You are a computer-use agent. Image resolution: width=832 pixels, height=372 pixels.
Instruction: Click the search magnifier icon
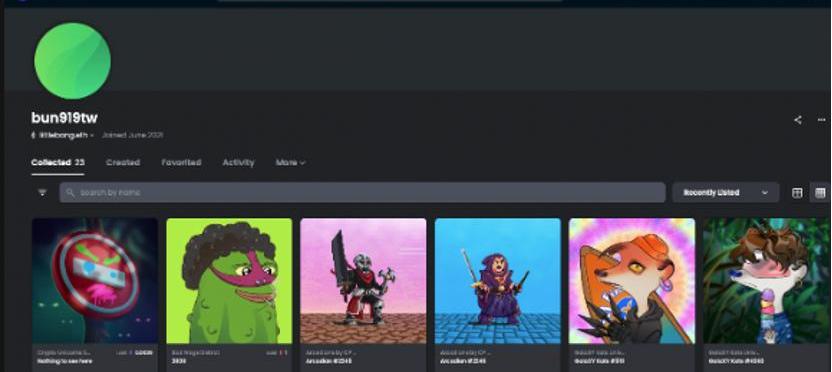click(x=71, y=192)
